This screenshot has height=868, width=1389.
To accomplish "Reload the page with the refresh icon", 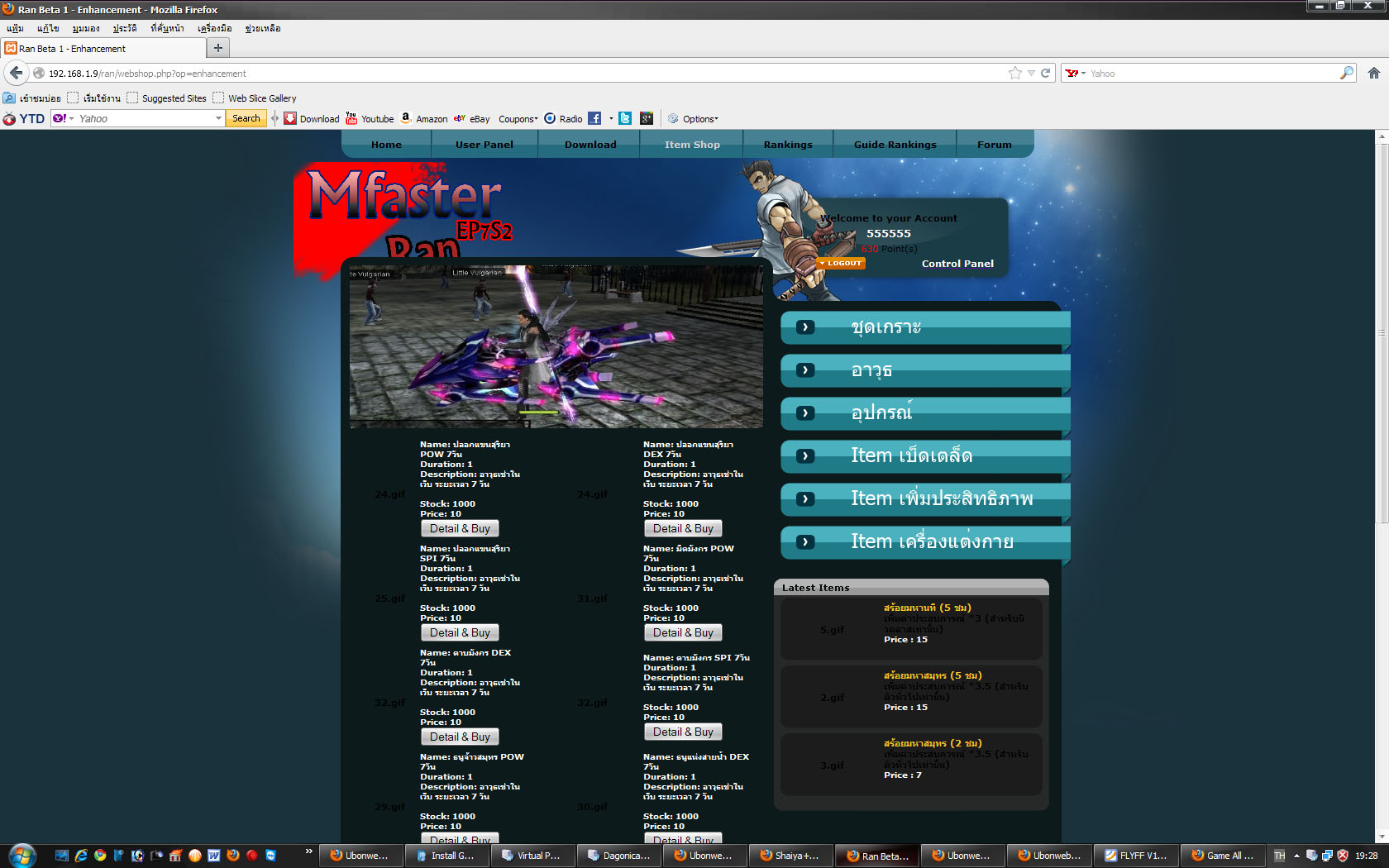I will [1045, 73].
